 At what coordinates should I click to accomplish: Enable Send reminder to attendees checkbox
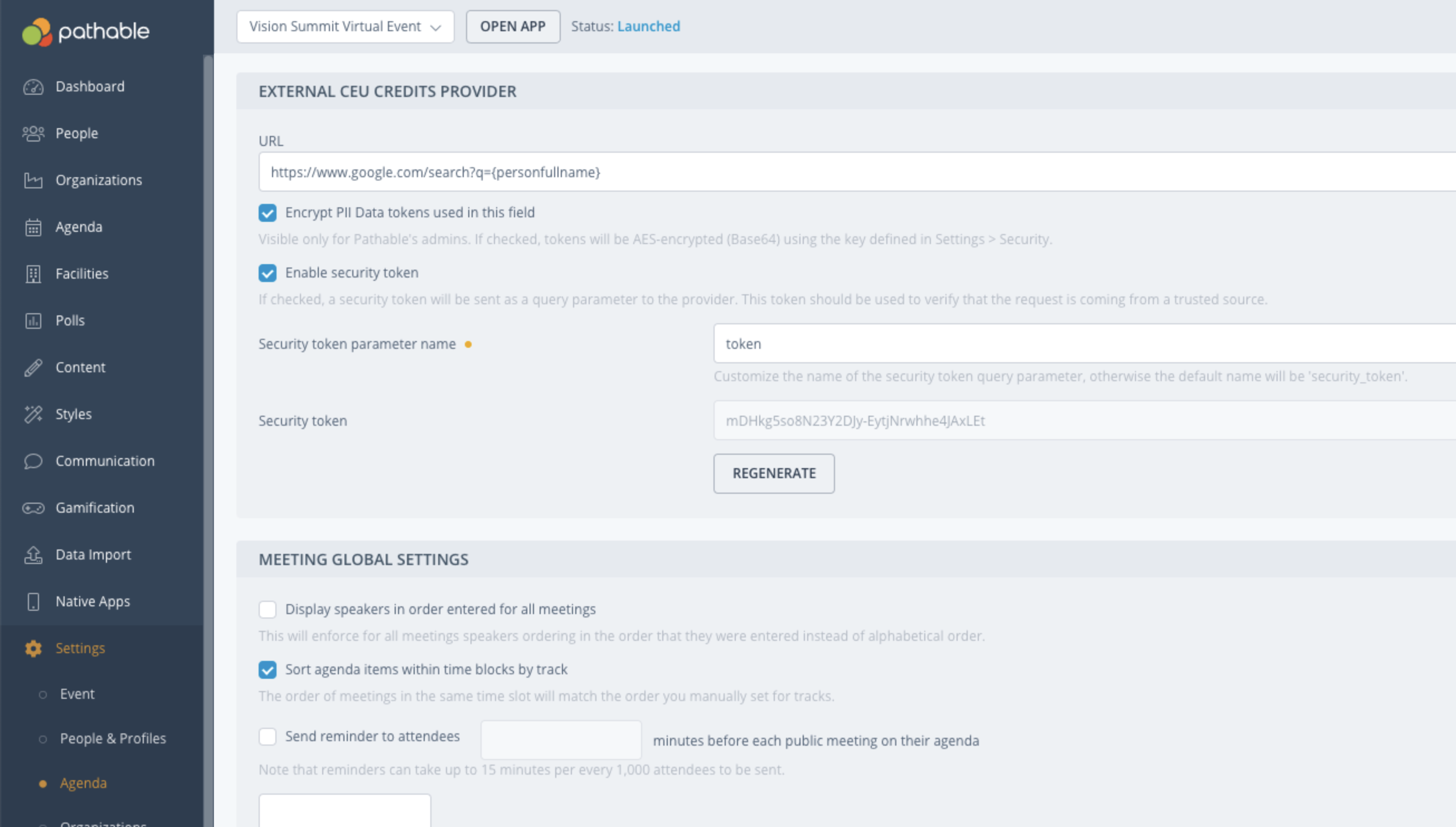click(268, 737)
